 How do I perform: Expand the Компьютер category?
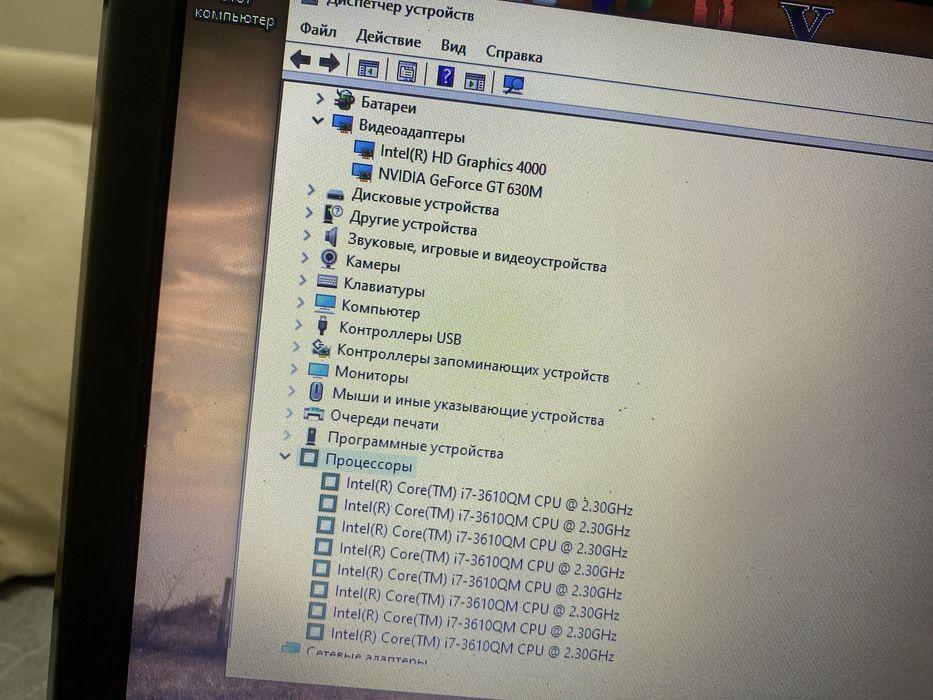[x=300, y=302]
